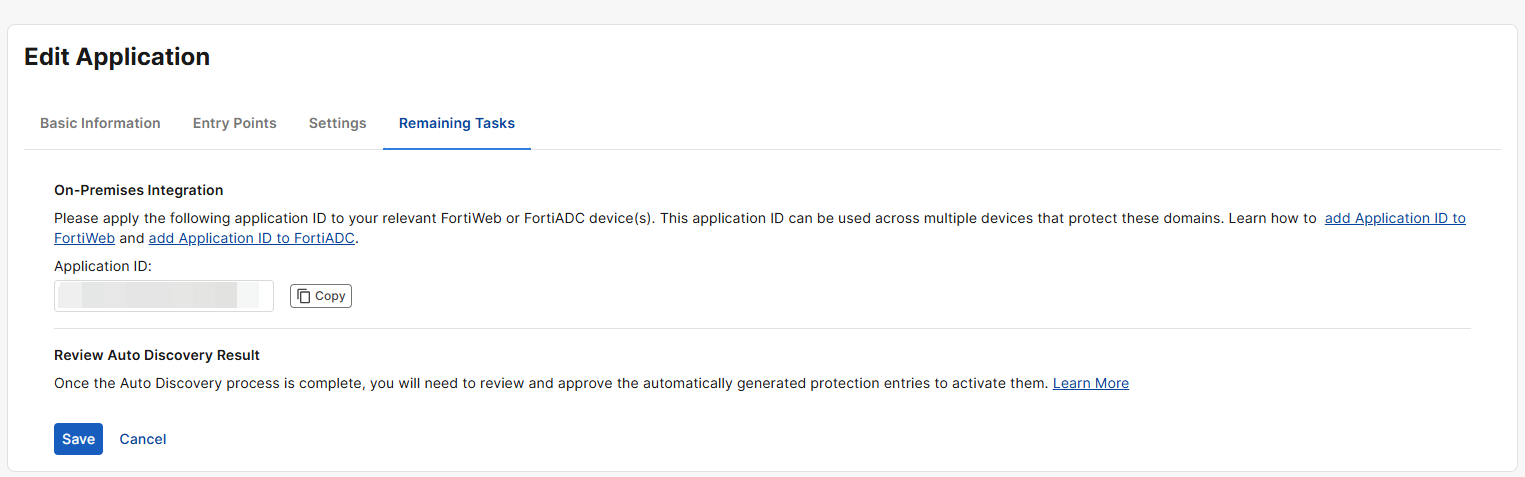Open the Entry Points tab

point(234,123)
